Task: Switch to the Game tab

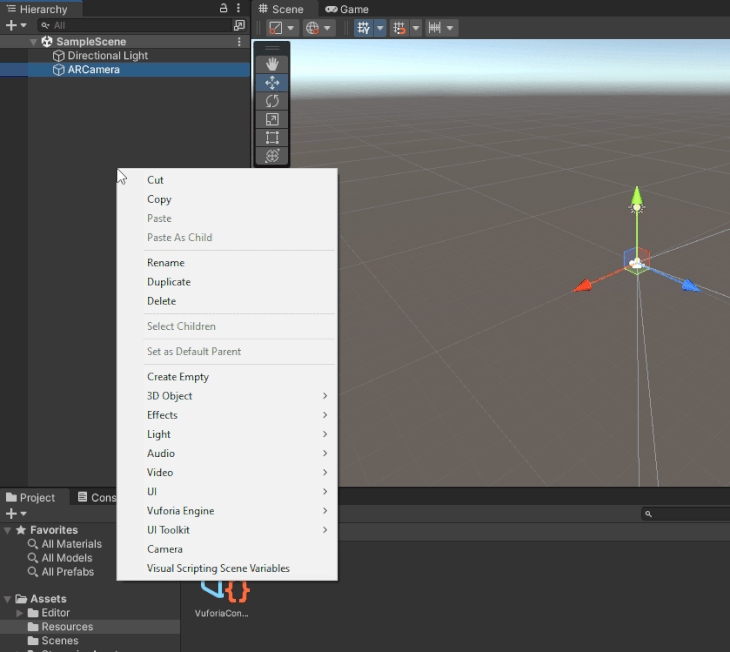Action: pos(347,9)
